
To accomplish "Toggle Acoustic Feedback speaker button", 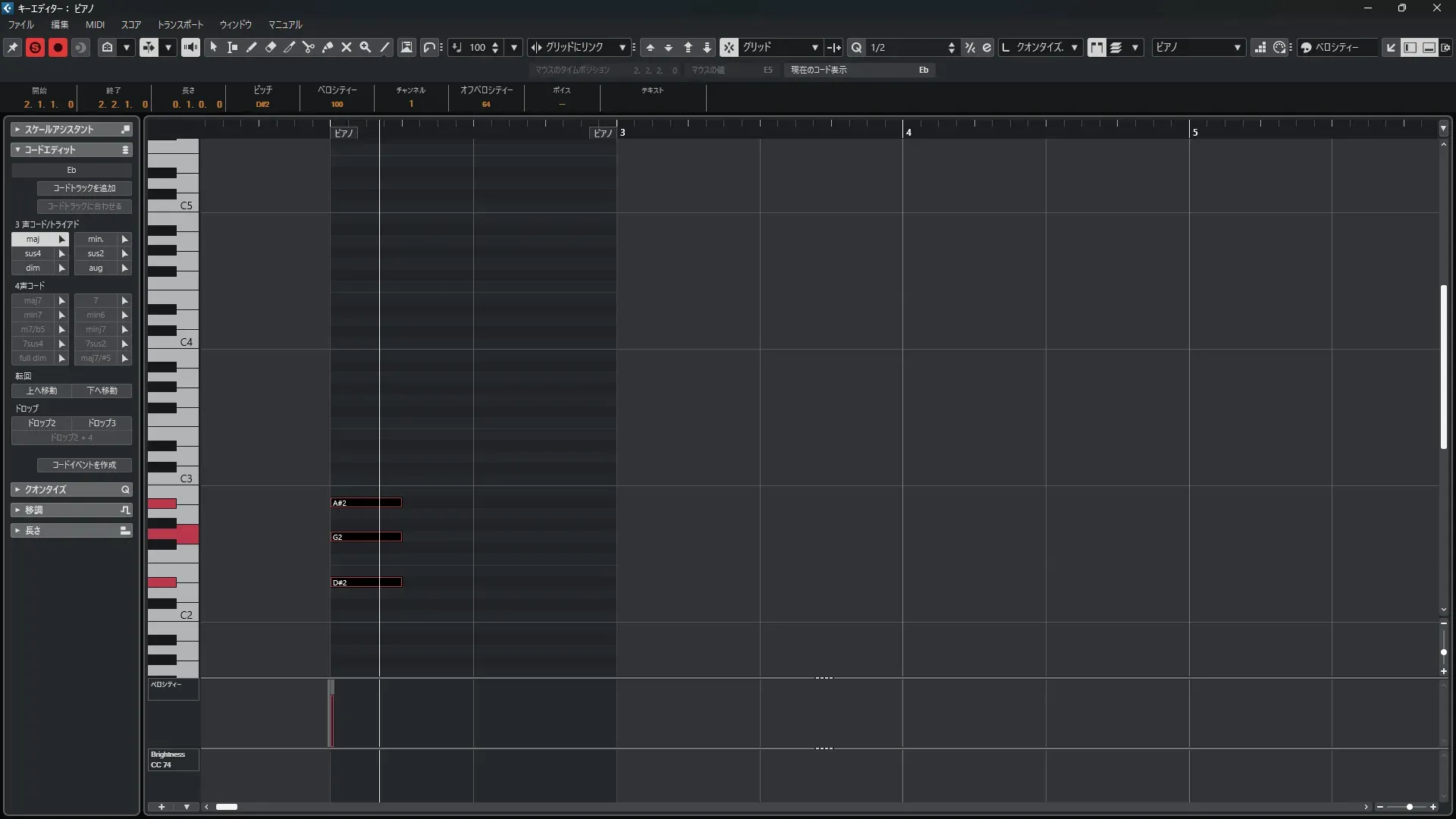I will pyautogui.click(x=190, y=47).
